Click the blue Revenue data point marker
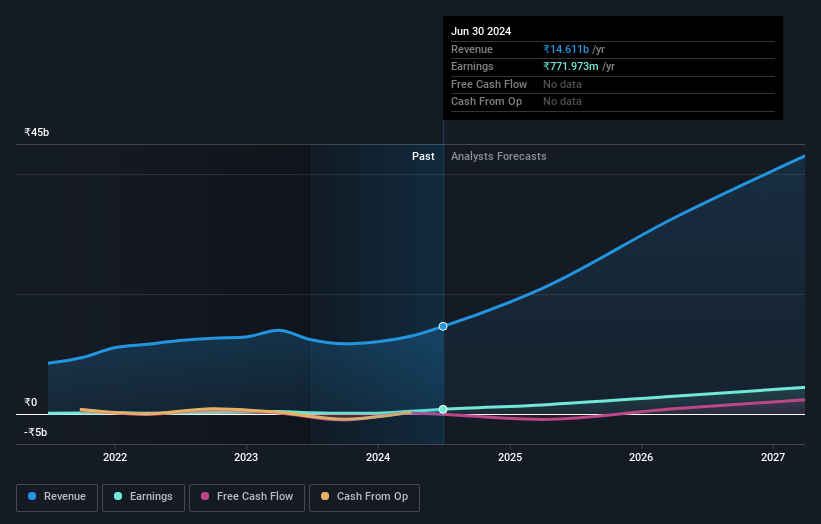Image resolution: width=821 pixels, height=524 pixels. pyautogui.click(x=443, y=326)
